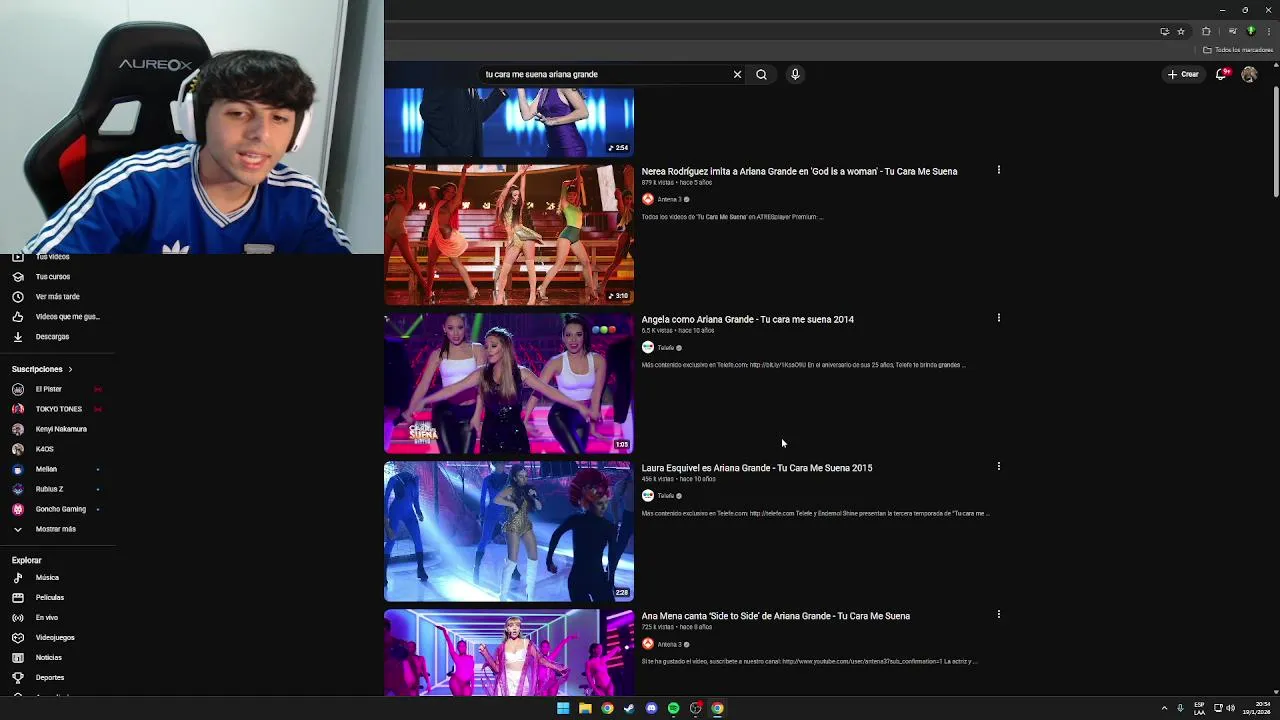The width and height of the screenshot is (1280, 720).
Task: Start voice search with microphone icon
Action: click(795, 74)
